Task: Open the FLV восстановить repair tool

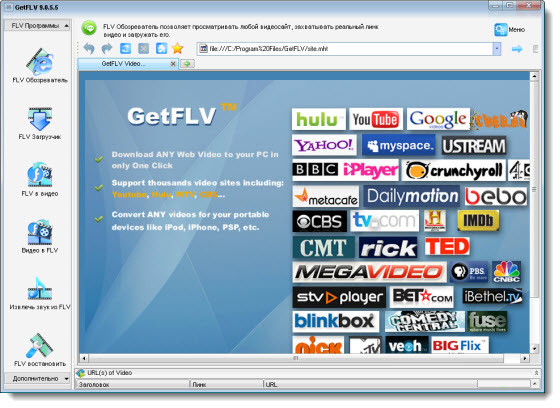Action: pyautogui.click(x=40, y=350)
